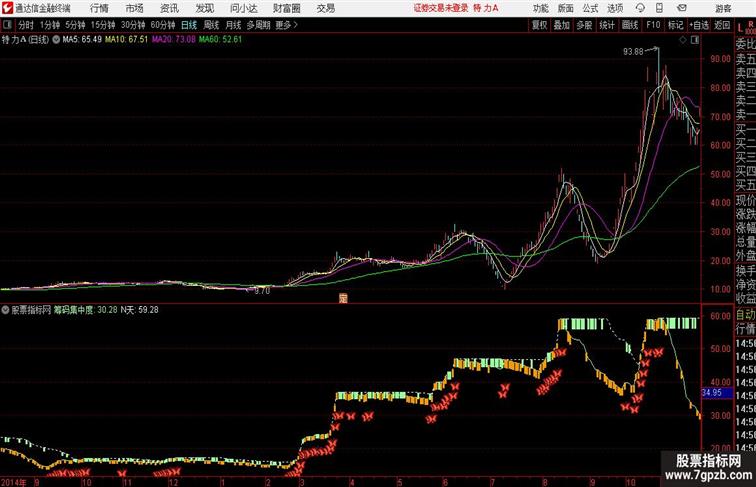Open the 交易 menu

pos(325,8)
